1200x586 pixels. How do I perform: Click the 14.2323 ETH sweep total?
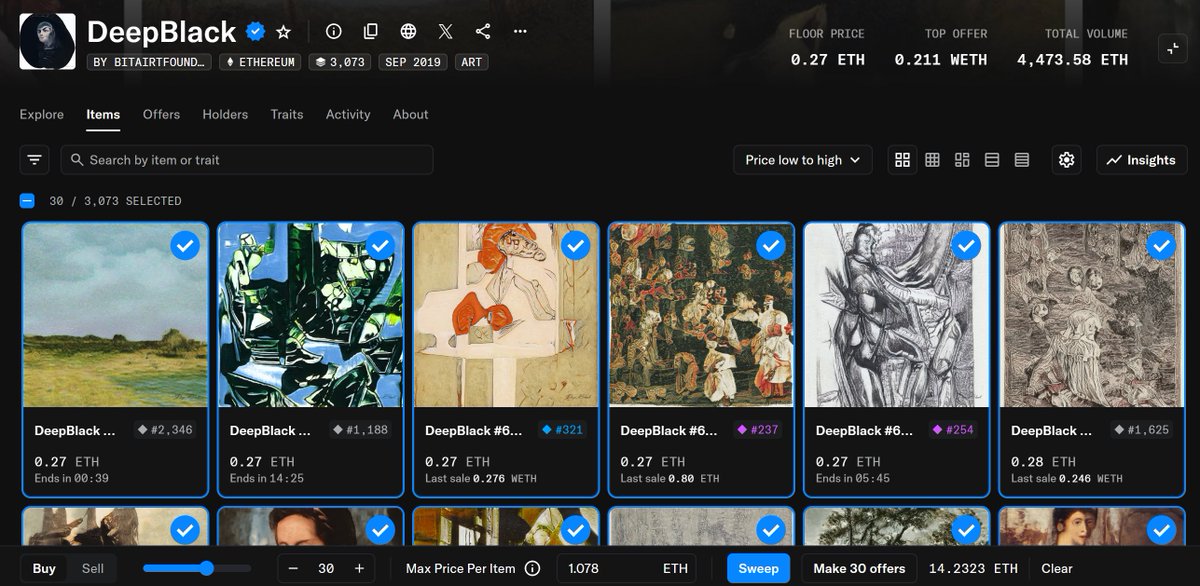973,568
